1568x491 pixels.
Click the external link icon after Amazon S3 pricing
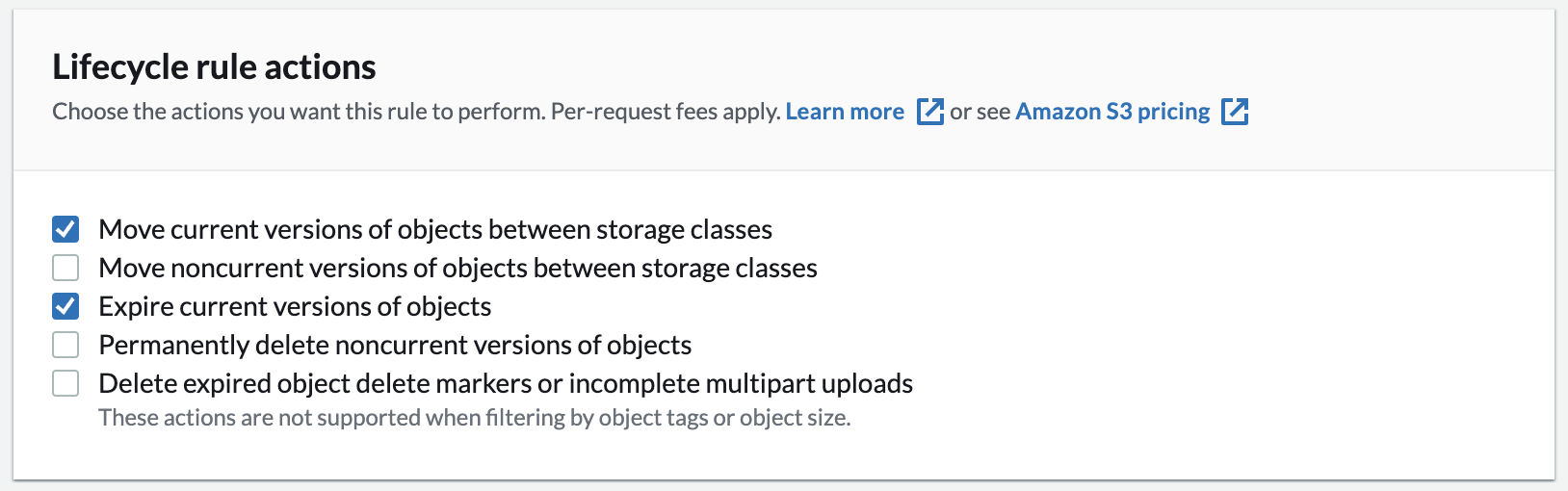point(1235,112)
